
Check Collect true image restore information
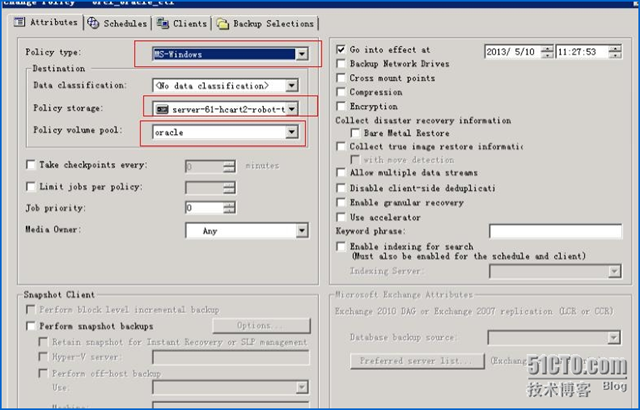click(341, 146)
